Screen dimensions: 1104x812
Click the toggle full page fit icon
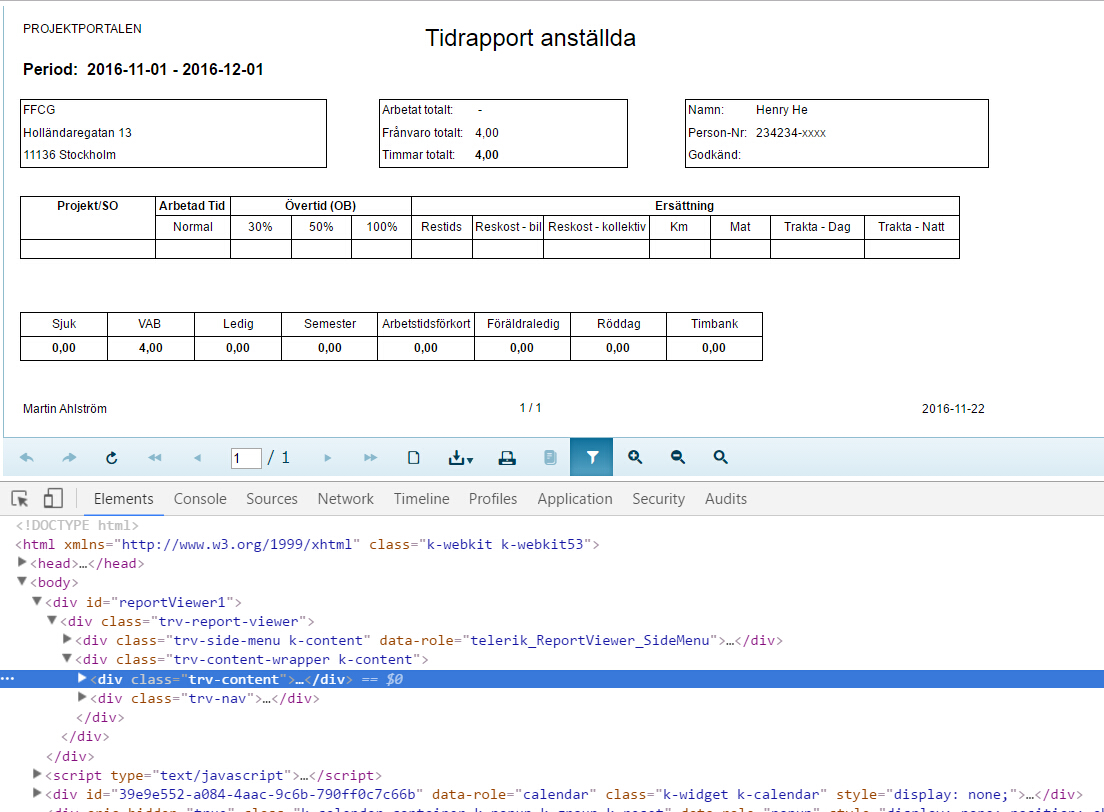tap(721, 458)
